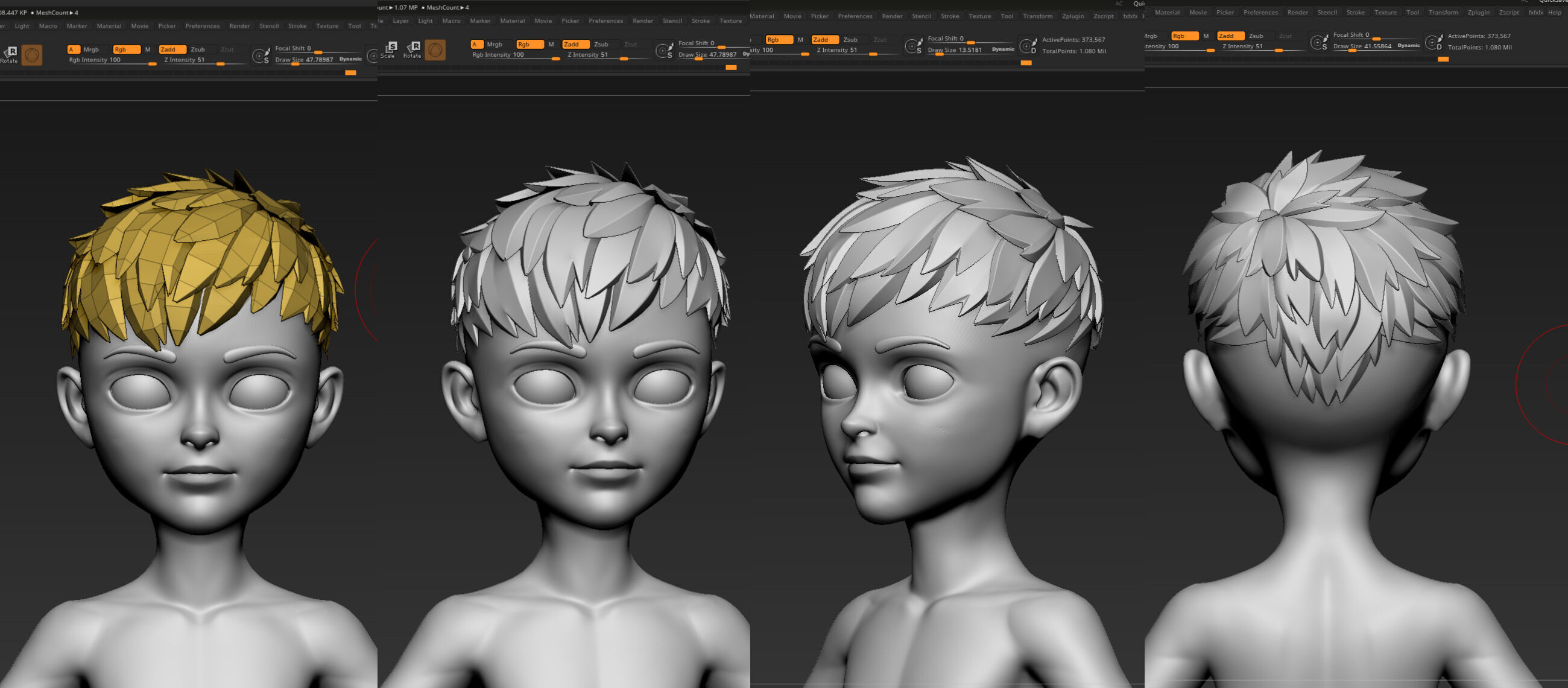
Task: Click the S brush icon in back view
Action: tap(1318, 42)
